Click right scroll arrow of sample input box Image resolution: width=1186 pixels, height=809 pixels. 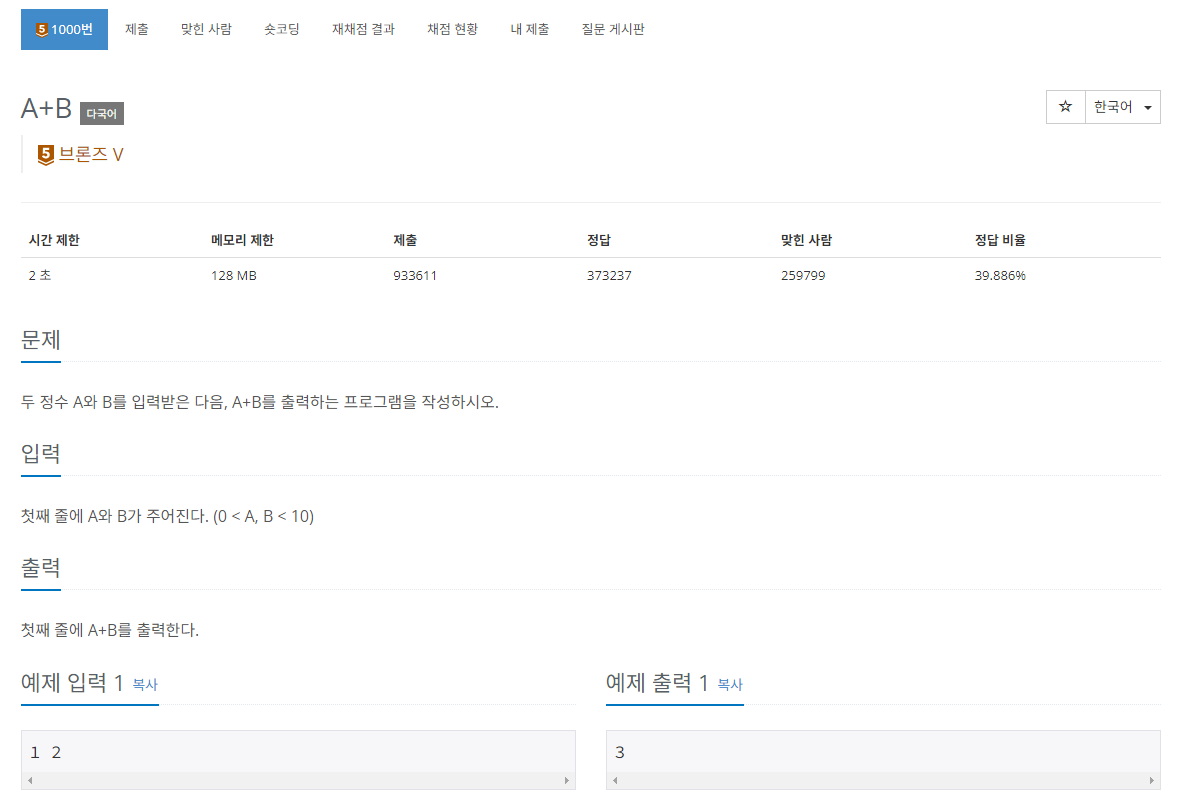click(x=567, y=780)
